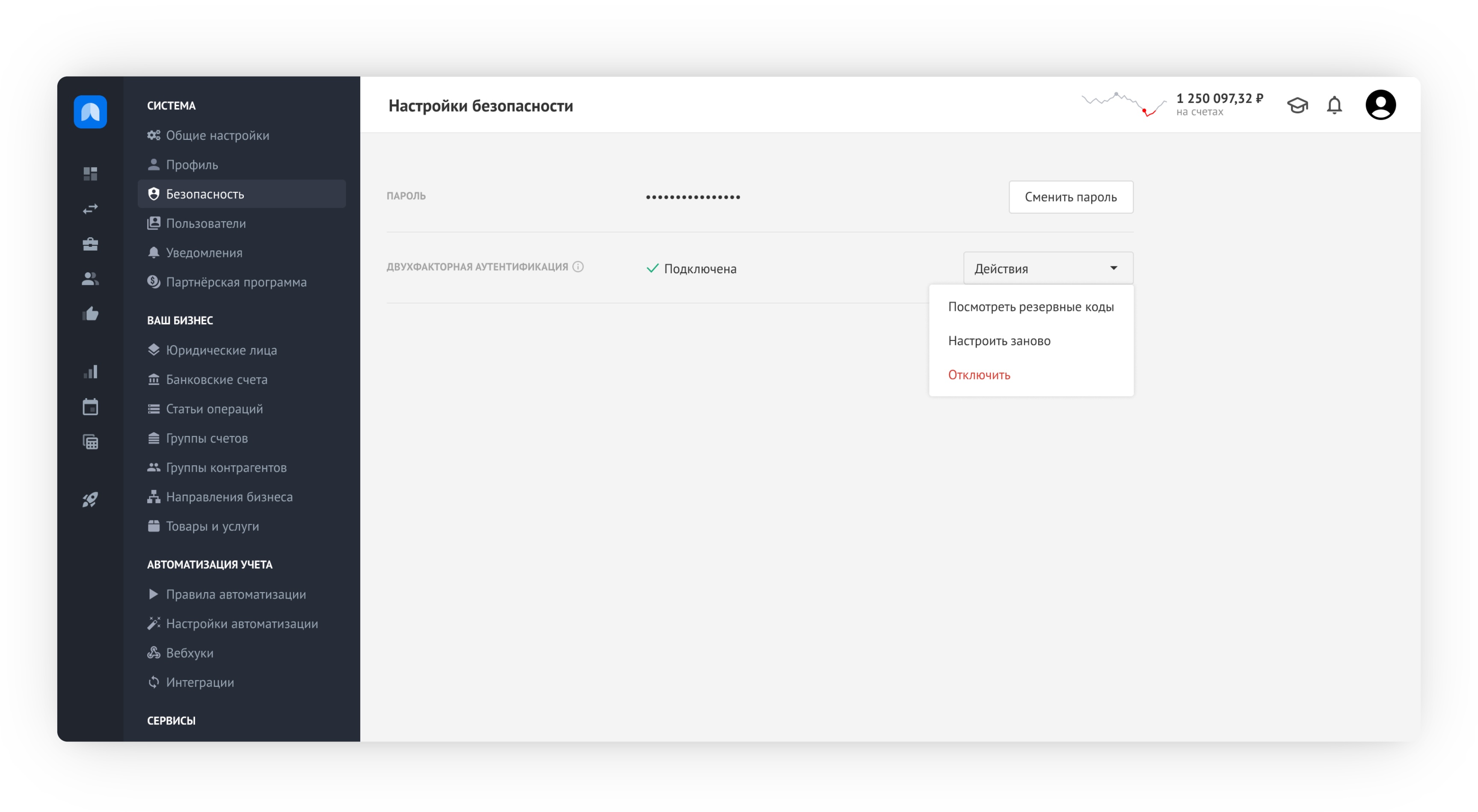Image resolution: width=1478 pixels, height=812 pixels.
Task: Open the thumbs-up icon in left rail
Action: pos(90,314)
